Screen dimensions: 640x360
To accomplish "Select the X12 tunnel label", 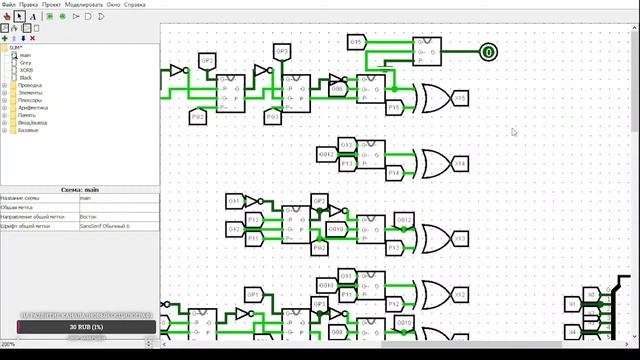I will pos(461,295).
